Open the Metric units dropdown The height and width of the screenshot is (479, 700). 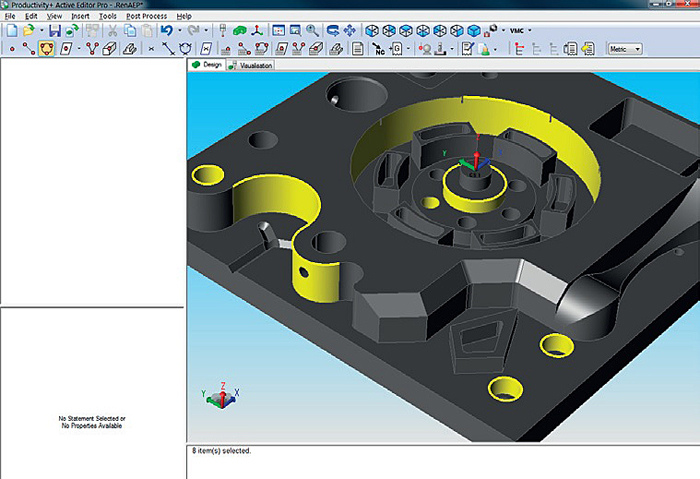[625, 49]
